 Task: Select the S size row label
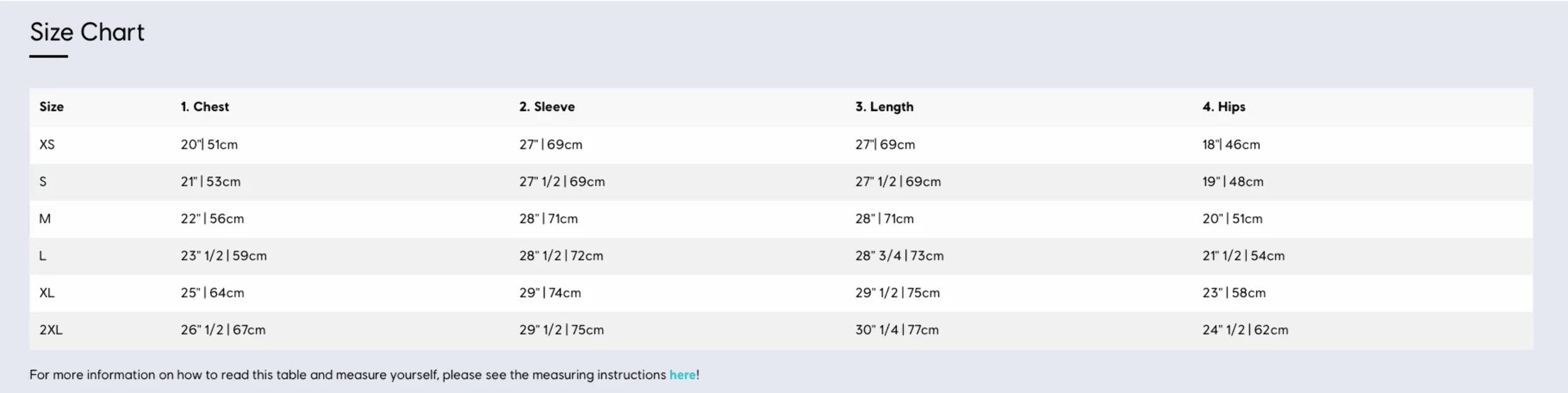coord(43,181)
